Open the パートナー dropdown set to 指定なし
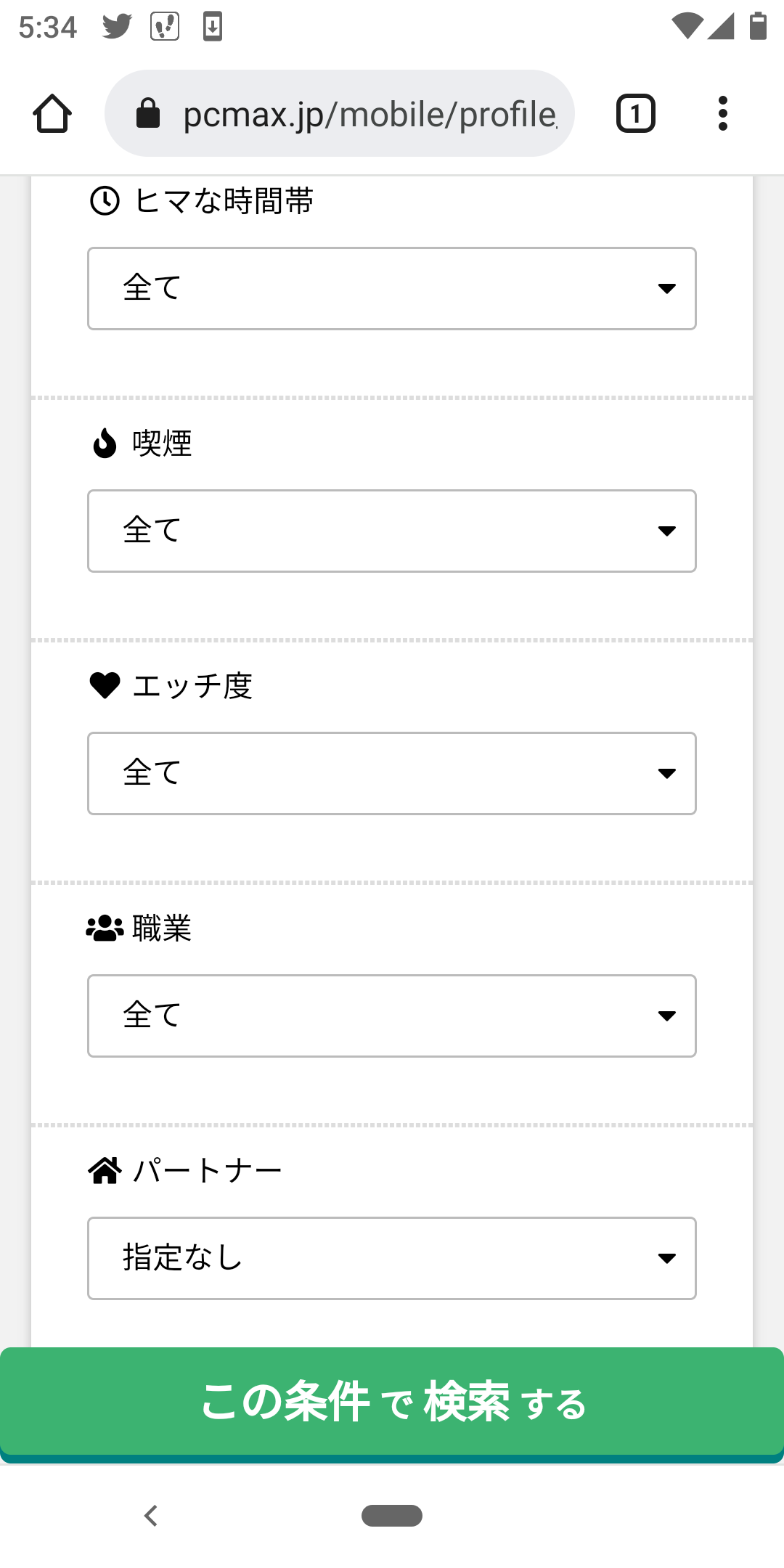784x1568 pixels. coord(392,1258)
